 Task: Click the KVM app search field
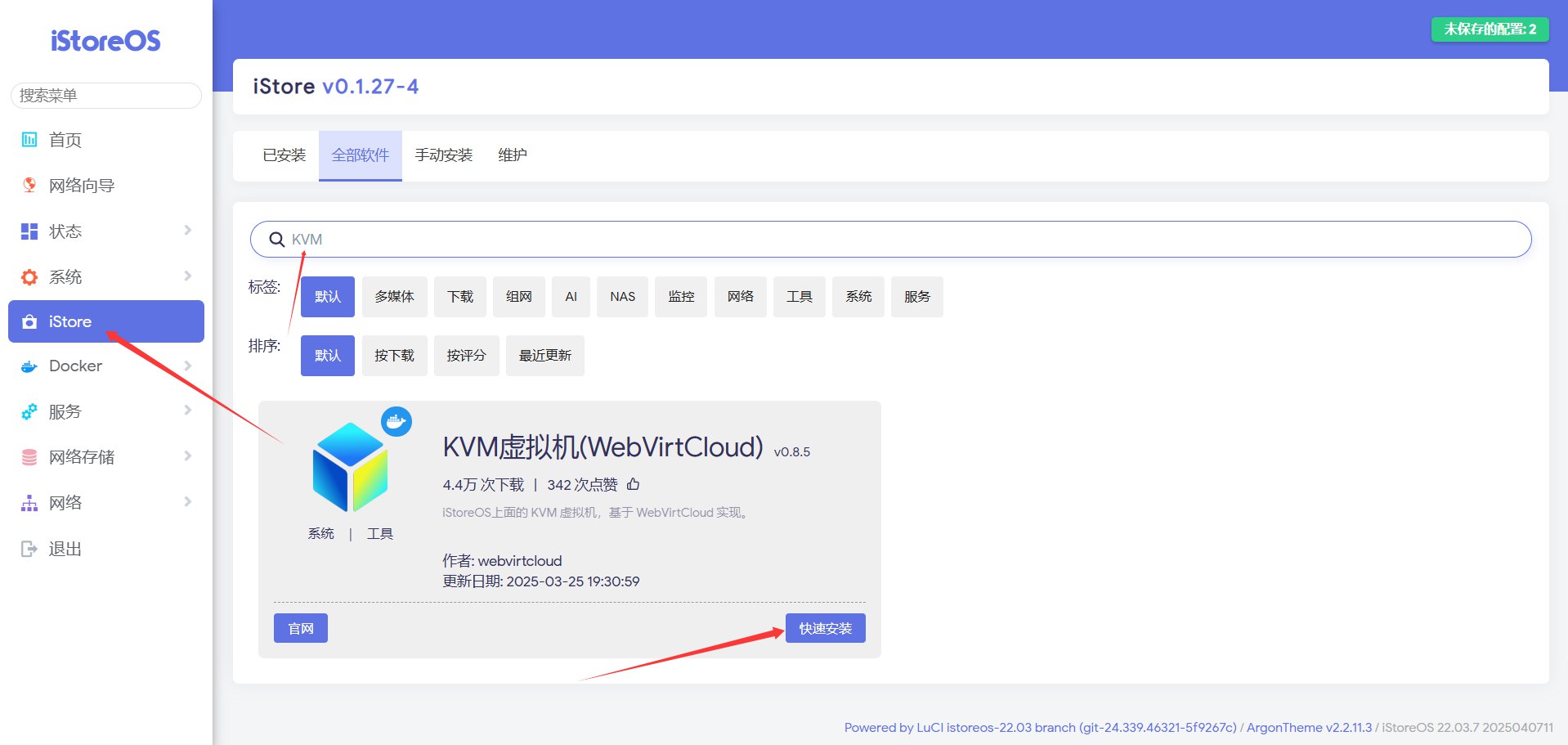tap(891, 240)
